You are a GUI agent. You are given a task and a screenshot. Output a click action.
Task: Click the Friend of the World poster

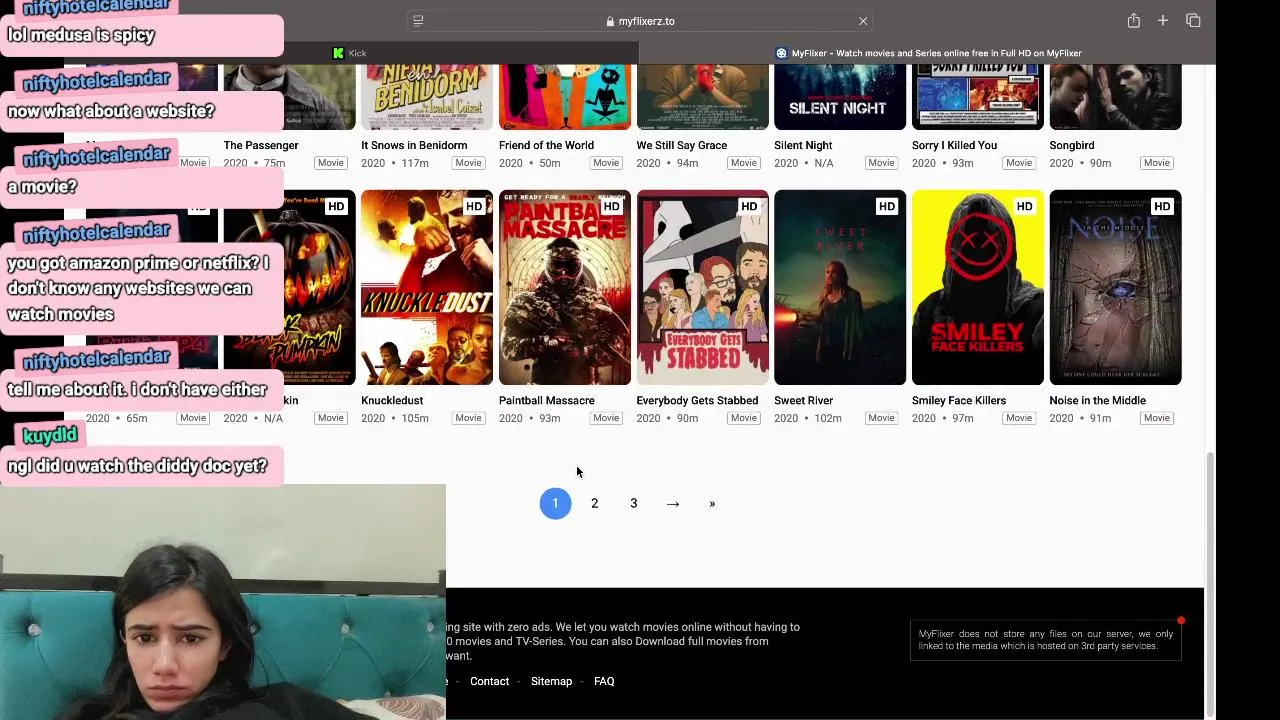pos(565,97)
